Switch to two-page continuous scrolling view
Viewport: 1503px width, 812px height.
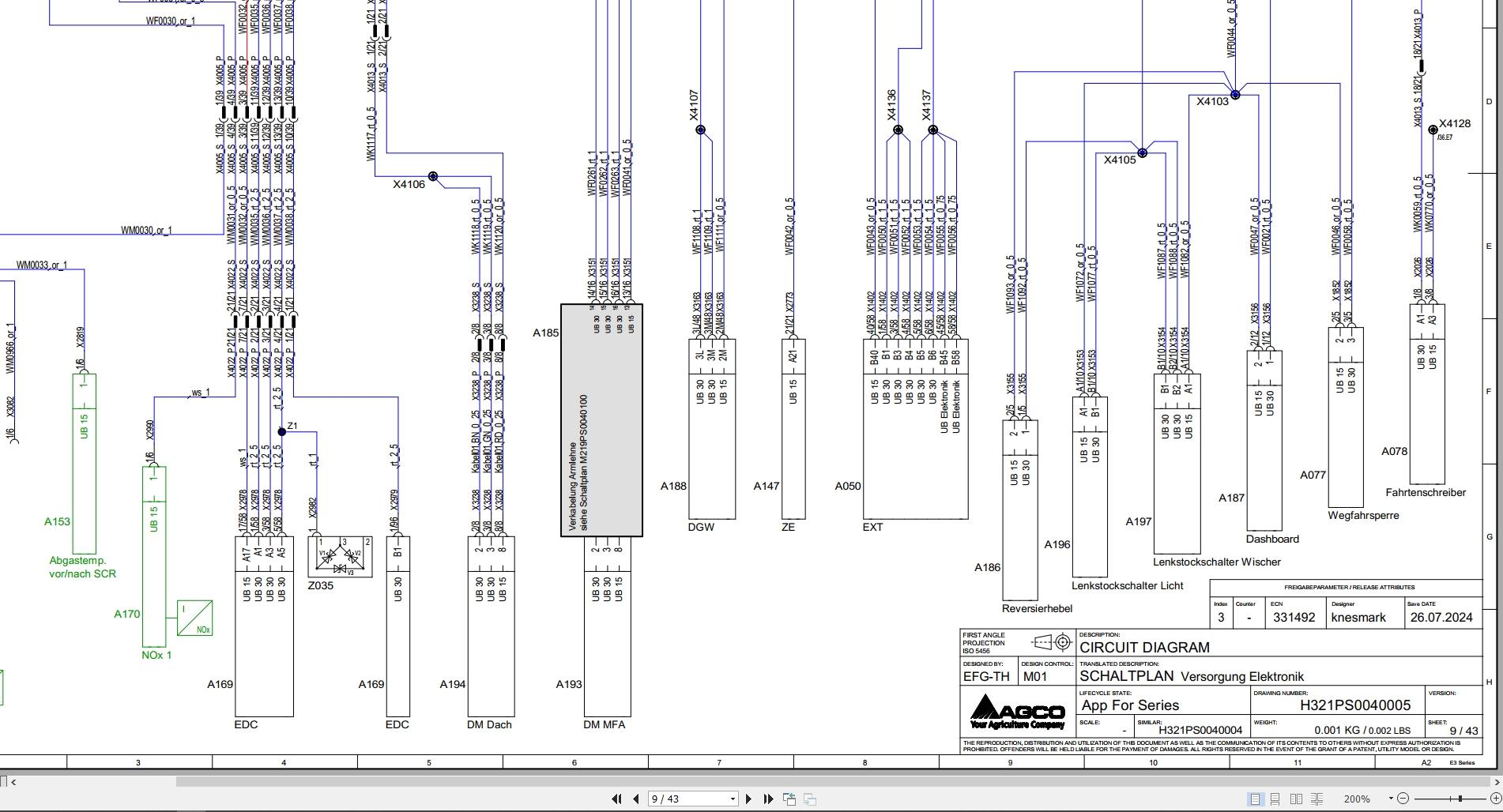pos(1317,799)
